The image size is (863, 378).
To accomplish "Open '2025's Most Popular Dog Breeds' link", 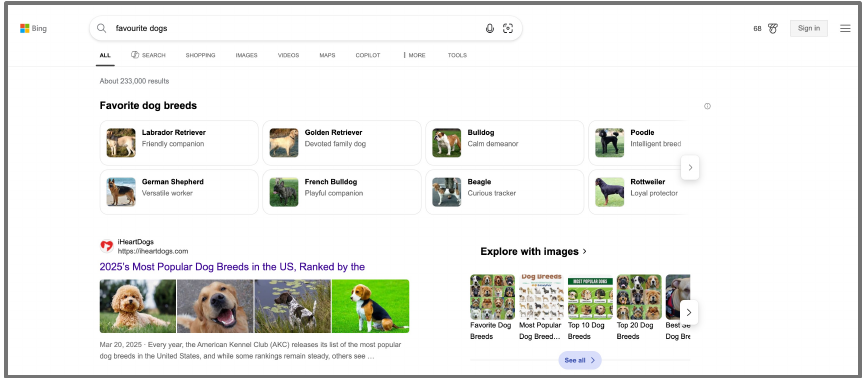I will (x=232, y=267).
